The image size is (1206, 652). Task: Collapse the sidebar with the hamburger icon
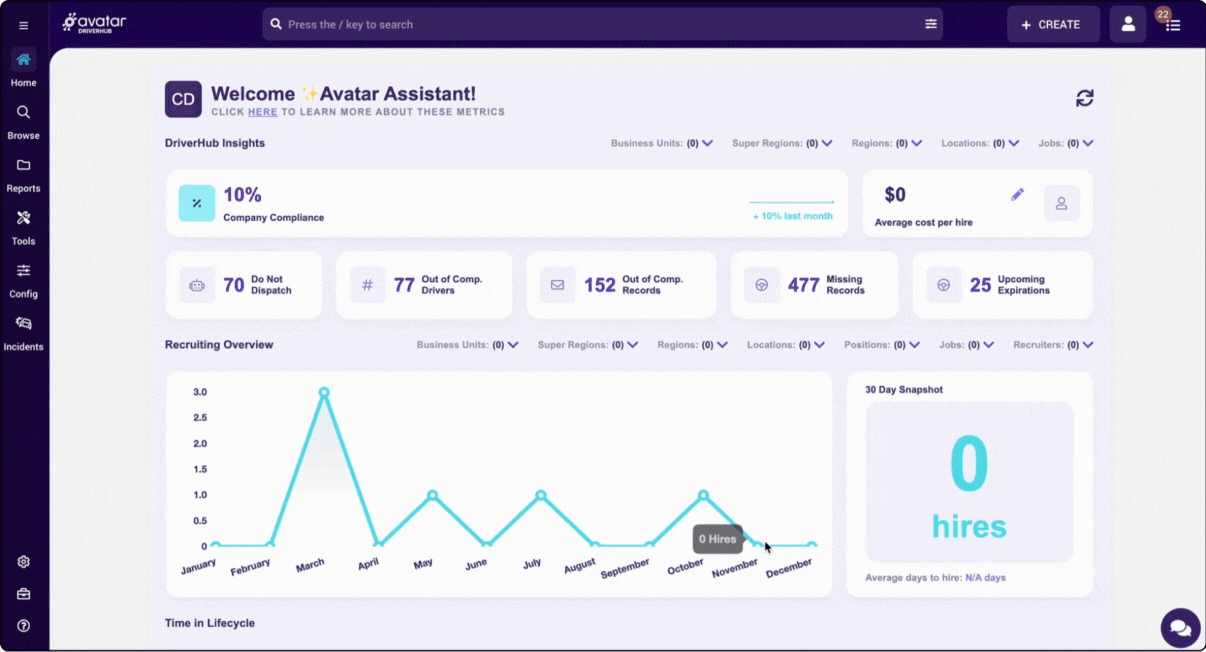pos(23,25)
